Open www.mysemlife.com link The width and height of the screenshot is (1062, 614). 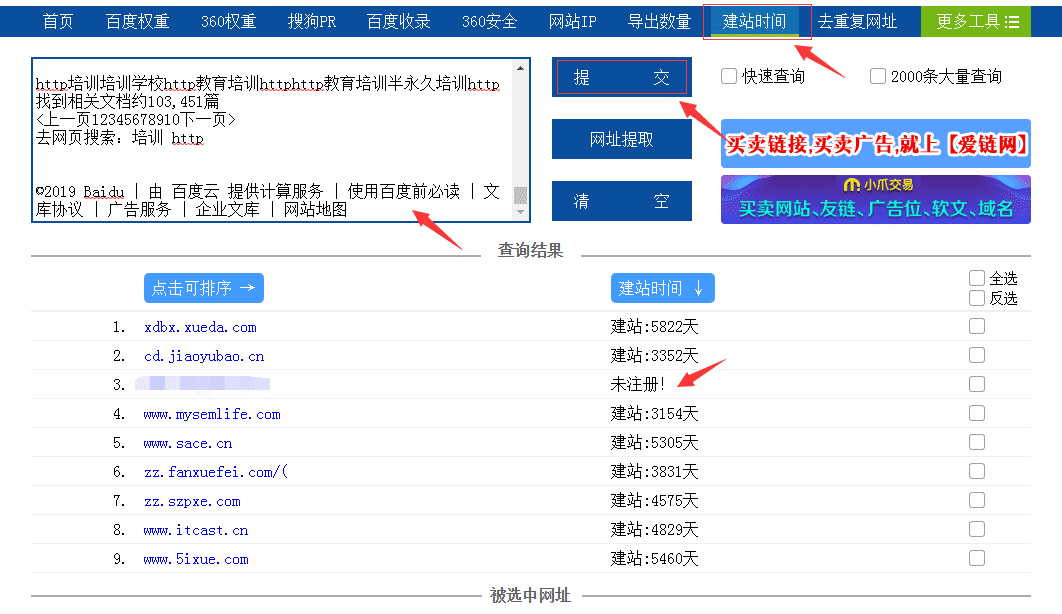point(212,414)
